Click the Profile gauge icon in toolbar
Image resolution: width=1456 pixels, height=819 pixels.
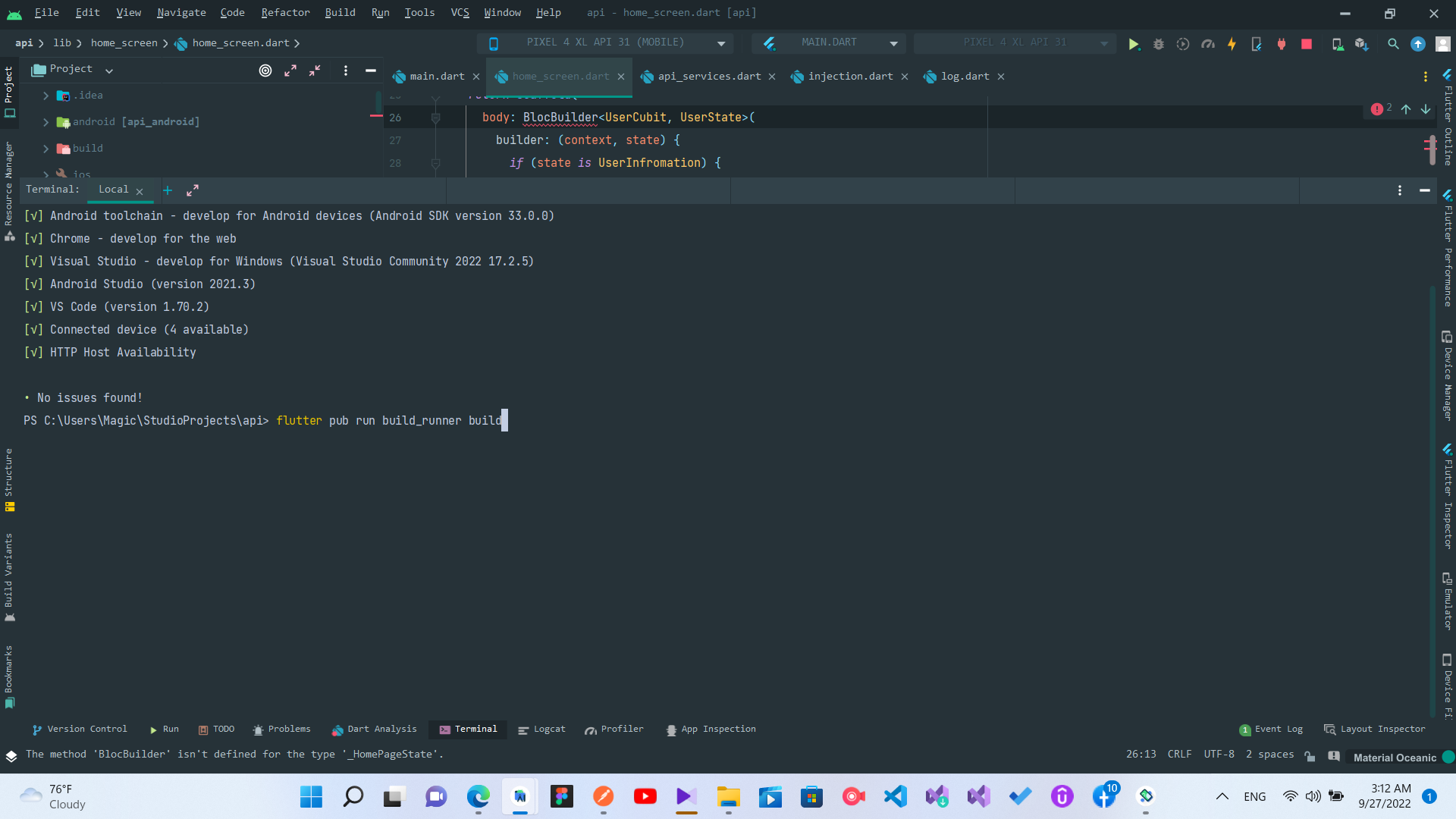pos(1208,44)
